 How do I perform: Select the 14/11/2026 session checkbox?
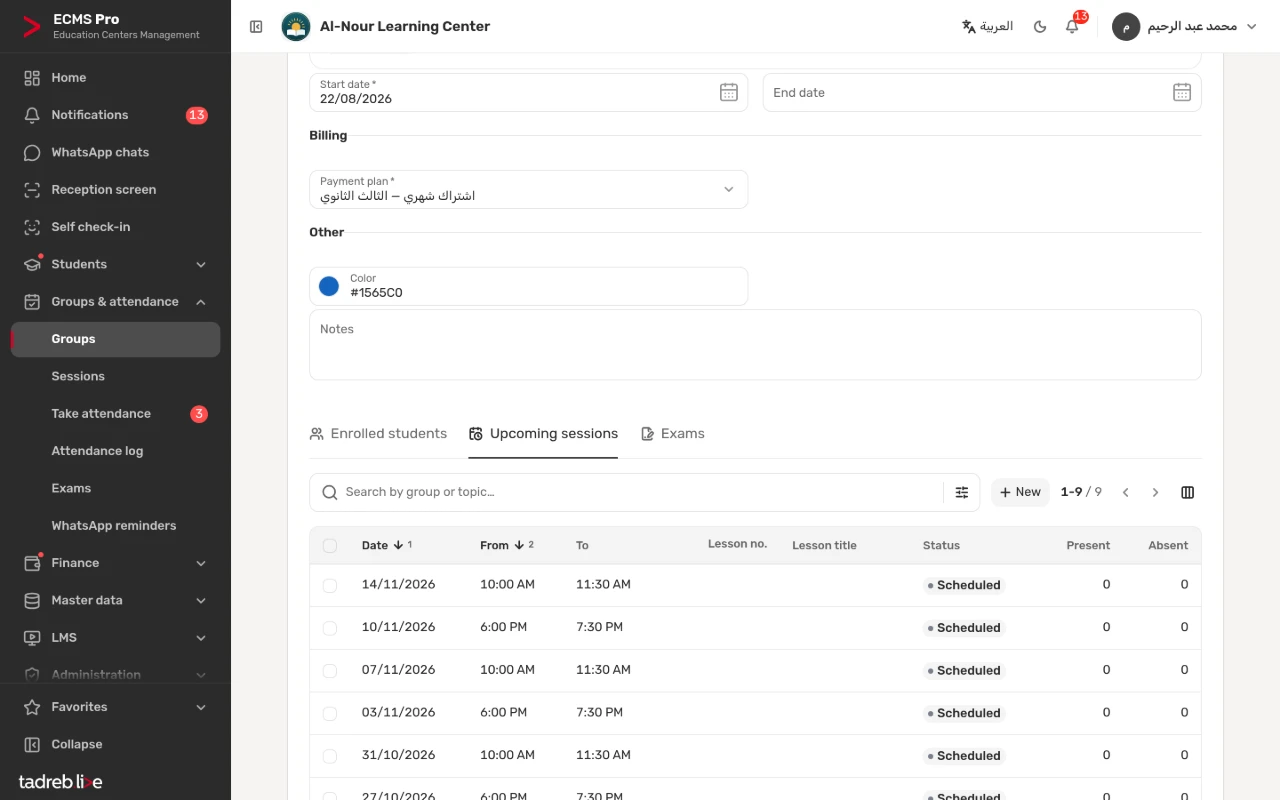[x=330, y=585]
